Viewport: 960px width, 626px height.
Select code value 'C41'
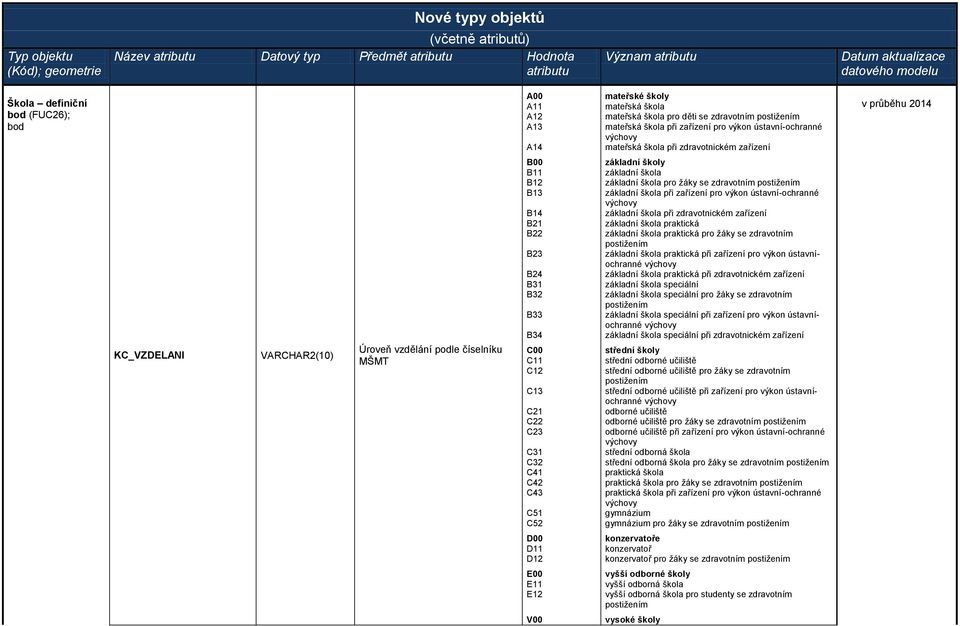(534, 472)
